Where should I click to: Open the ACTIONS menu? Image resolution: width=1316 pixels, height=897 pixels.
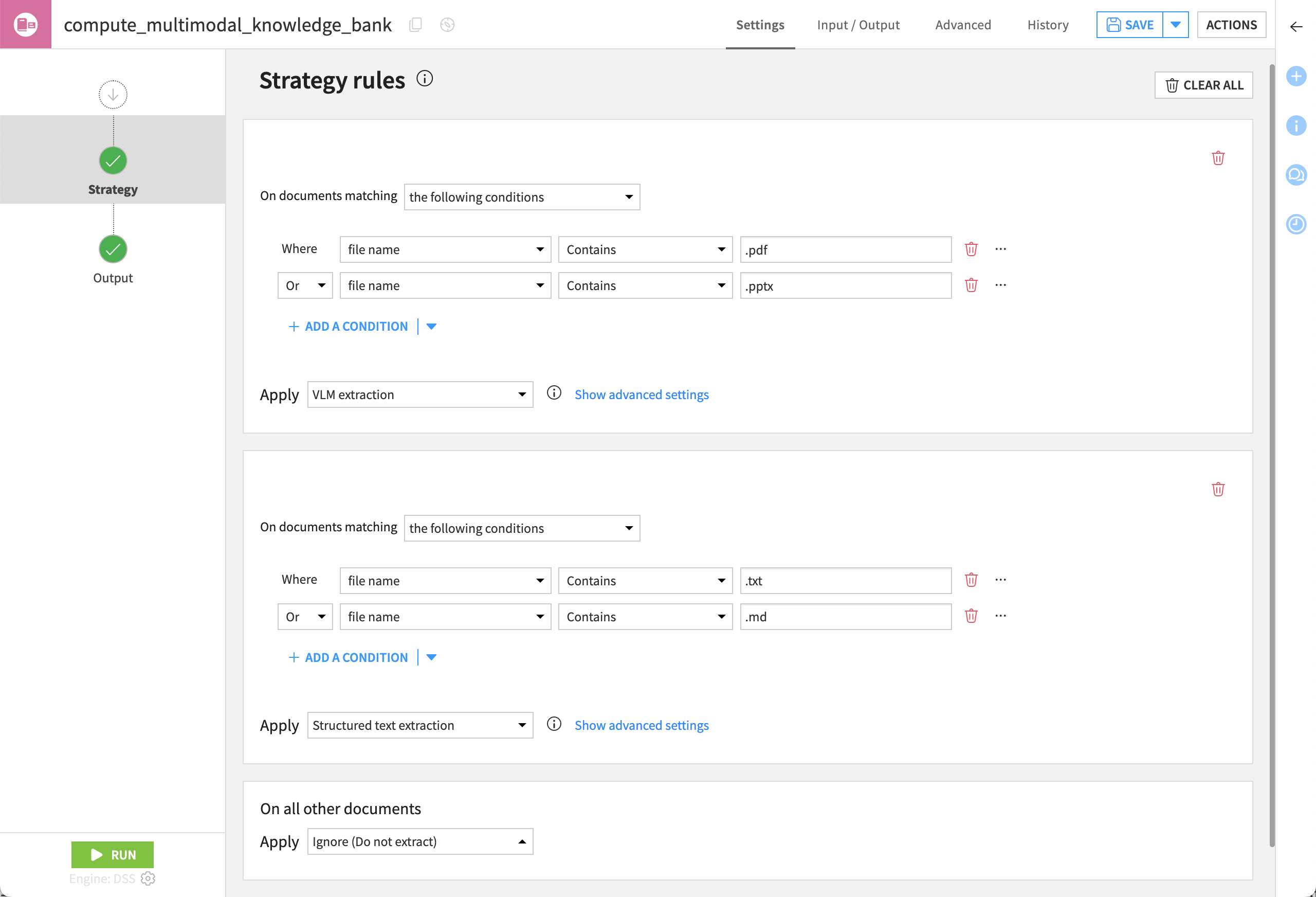(1232, 25)
